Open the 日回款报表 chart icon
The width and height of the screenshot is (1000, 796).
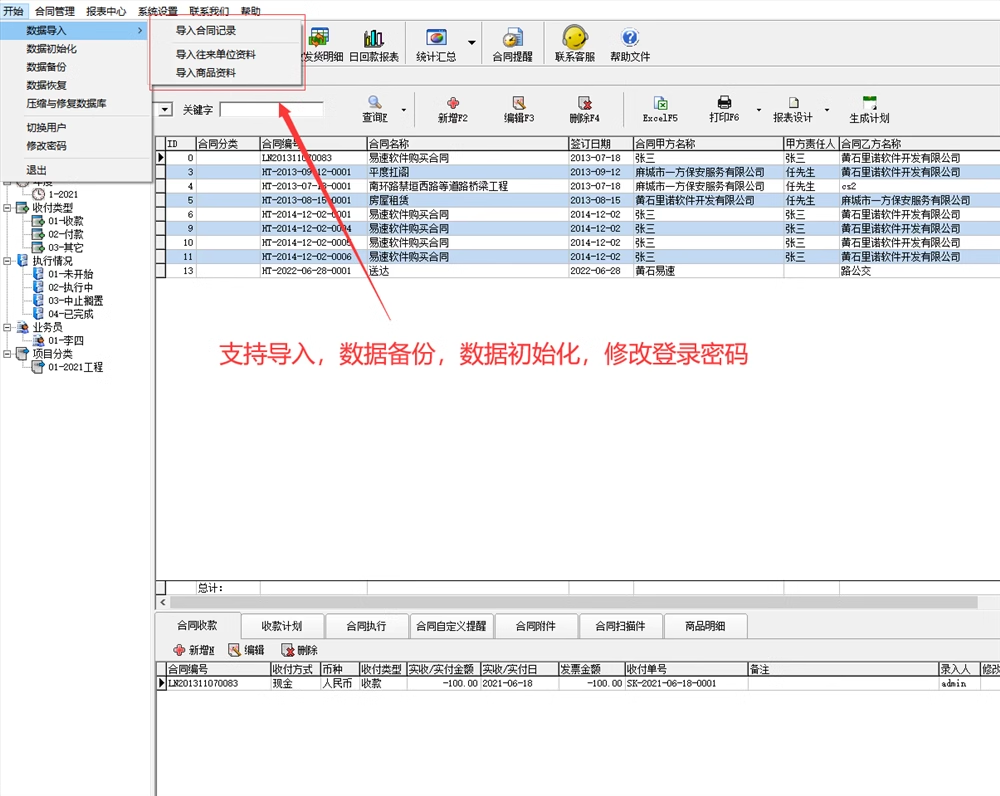(374, 44)
